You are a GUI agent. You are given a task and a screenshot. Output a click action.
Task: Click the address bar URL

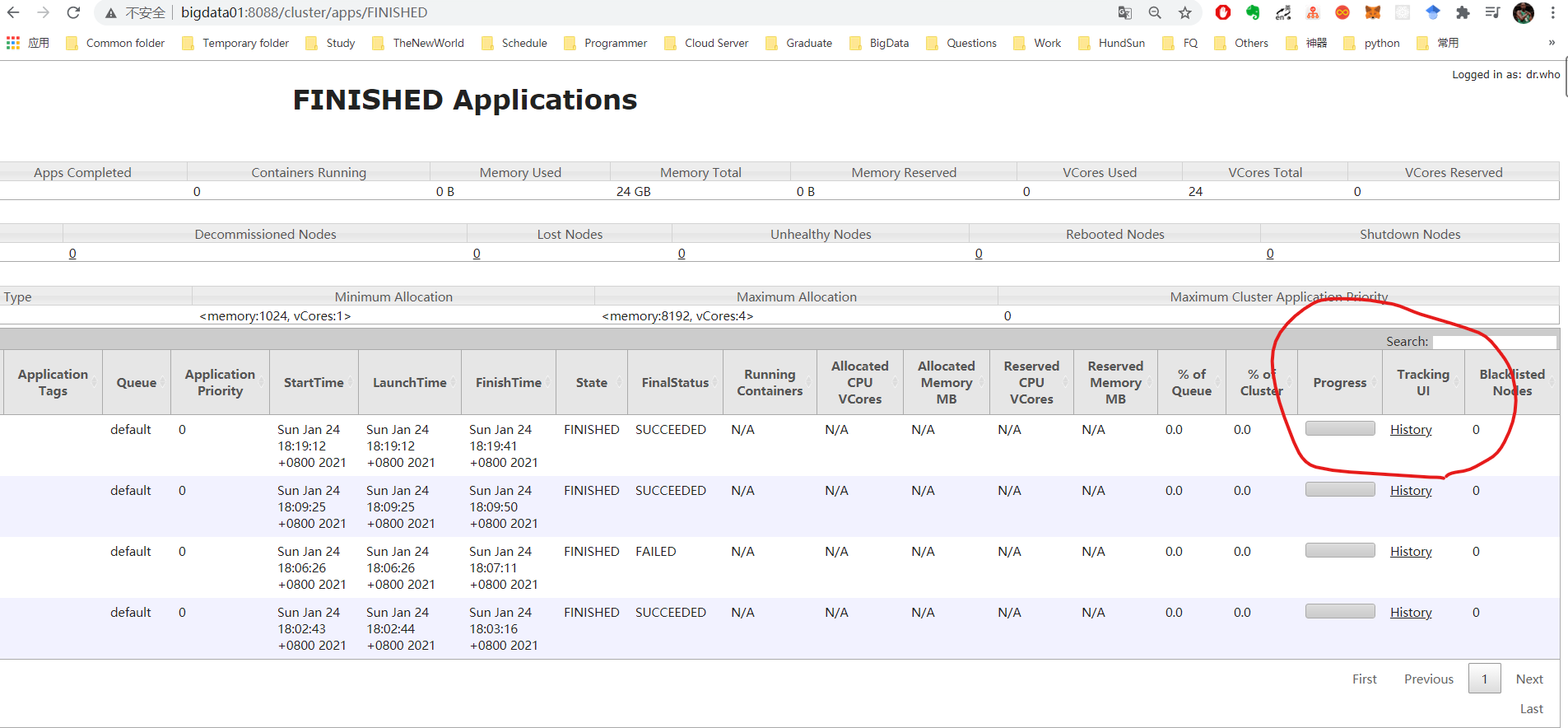pos(304,12)
